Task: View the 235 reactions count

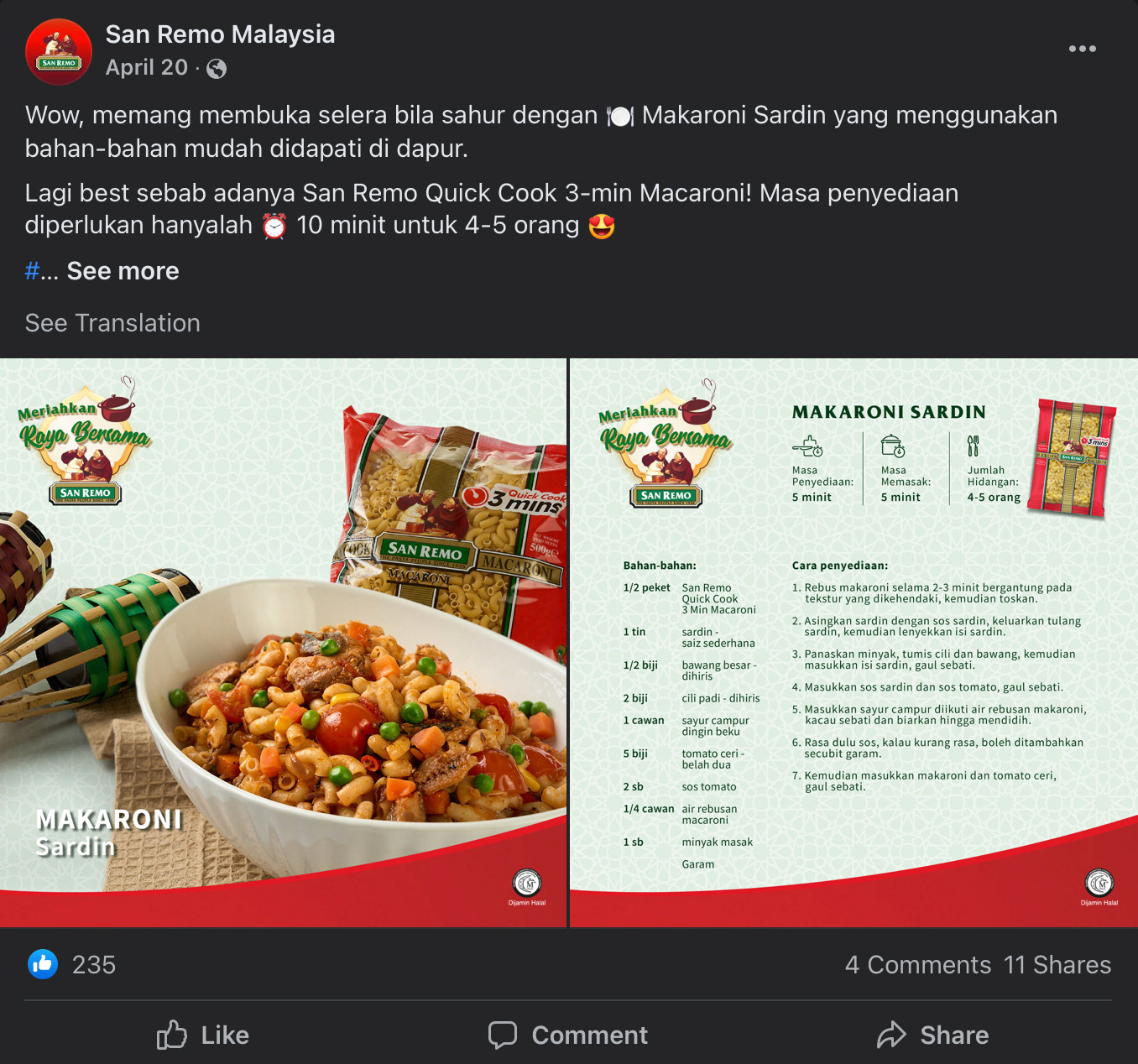Action: tap(94, 965)
